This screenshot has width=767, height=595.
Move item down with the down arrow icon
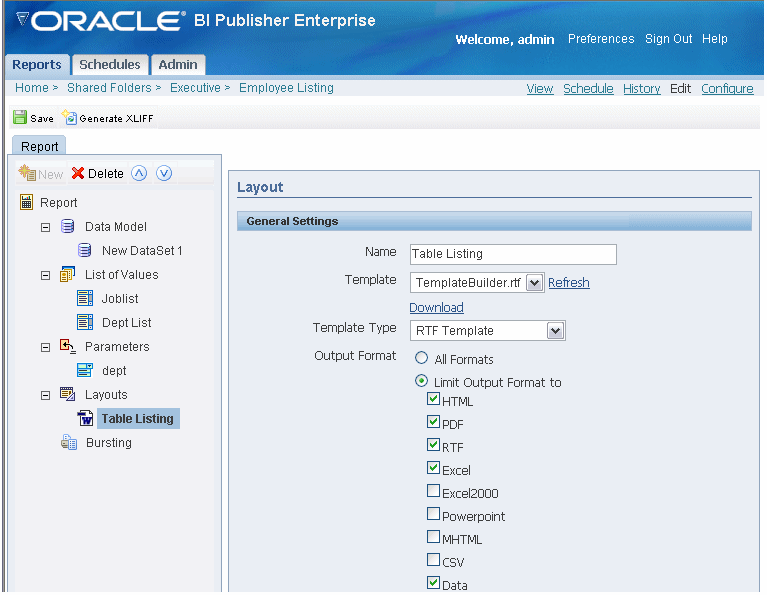[164, 173]
